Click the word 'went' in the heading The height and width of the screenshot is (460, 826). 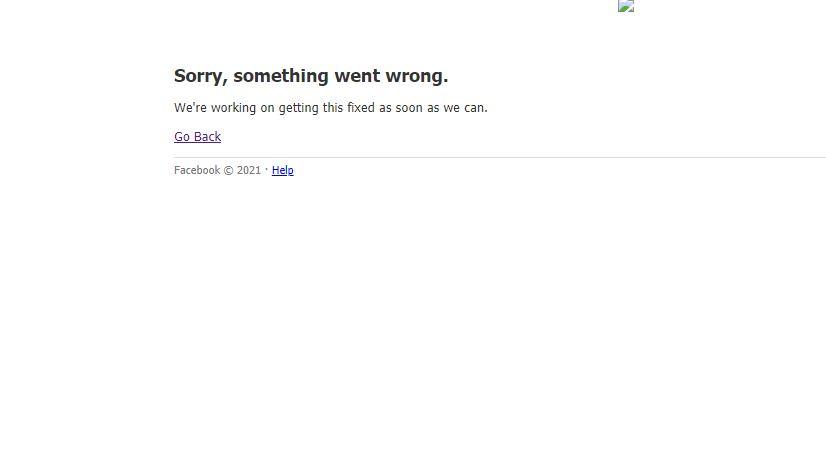[x=357, y=76]
